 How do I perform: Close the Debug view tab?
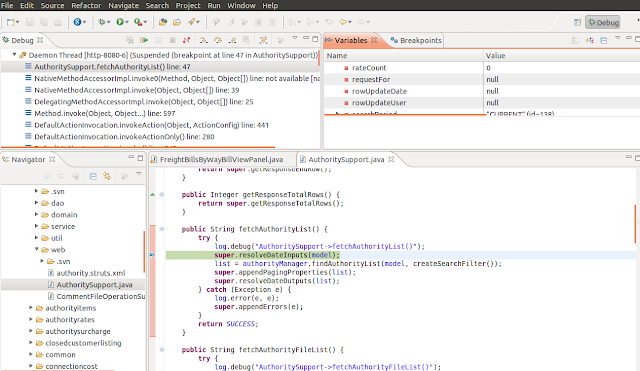click(40, 40)
